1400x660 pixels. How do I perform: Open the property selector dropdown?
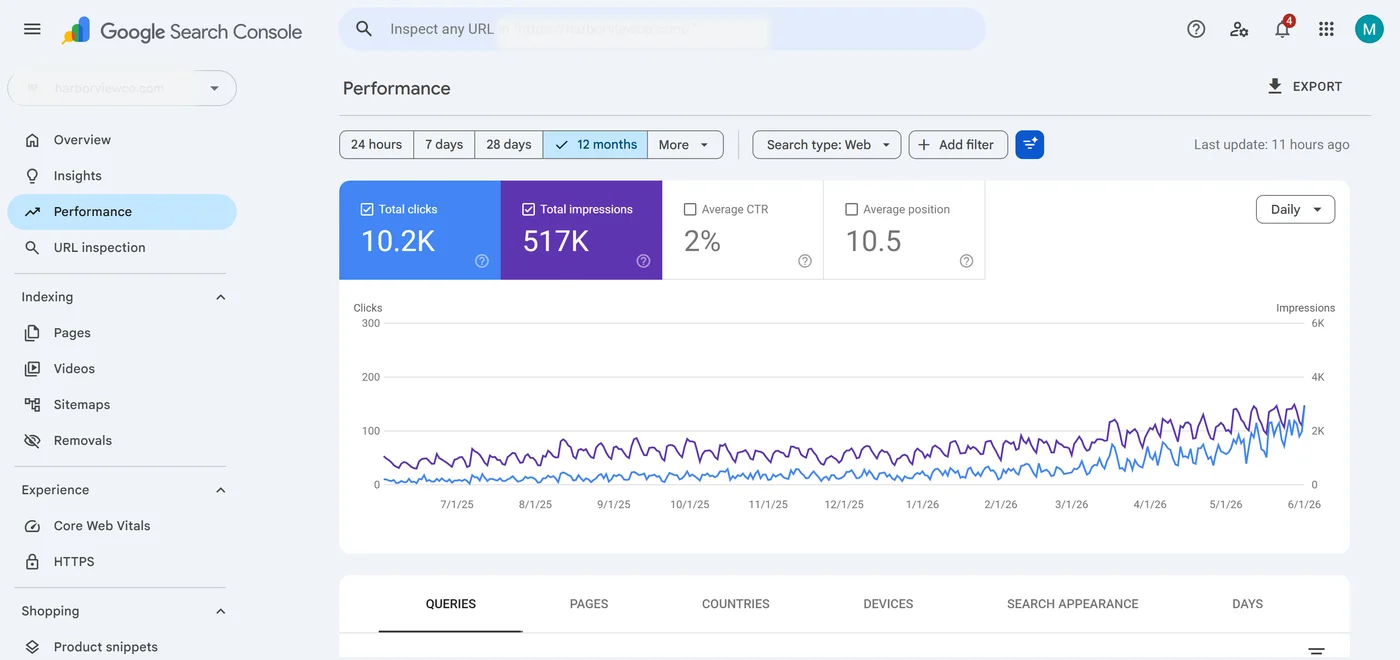coord(122,88)
